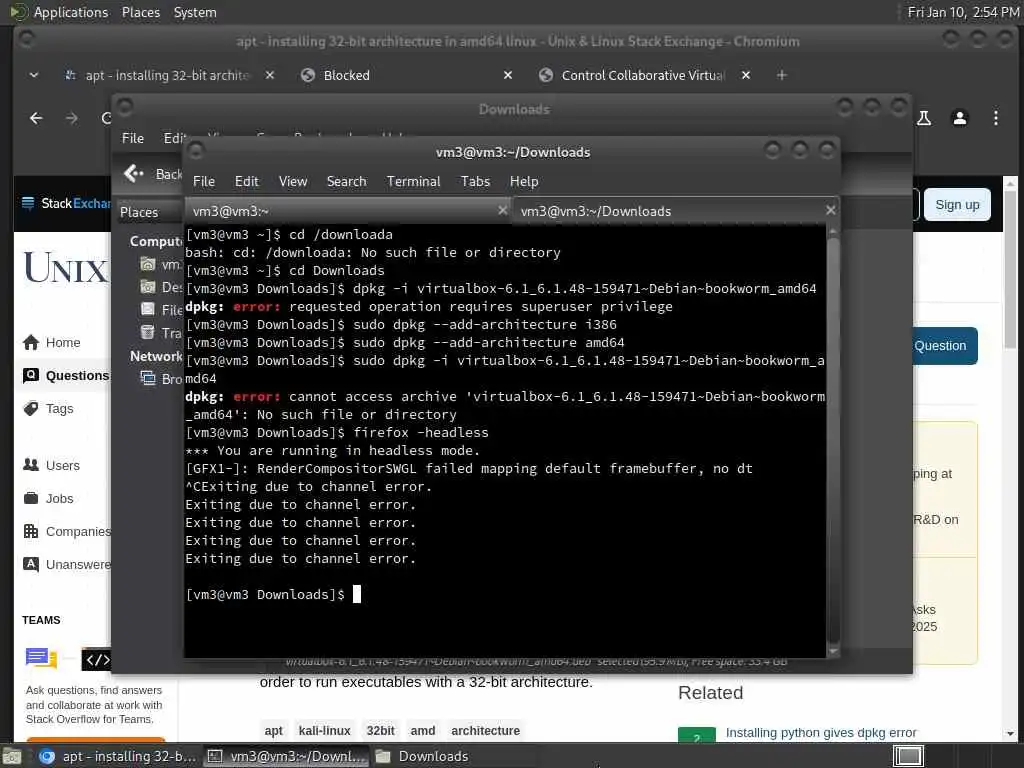Viewport: 1024px width, 768px height.
Task: Close the vm3@vm3:~ terminal tab
Action: coord(502,210)
